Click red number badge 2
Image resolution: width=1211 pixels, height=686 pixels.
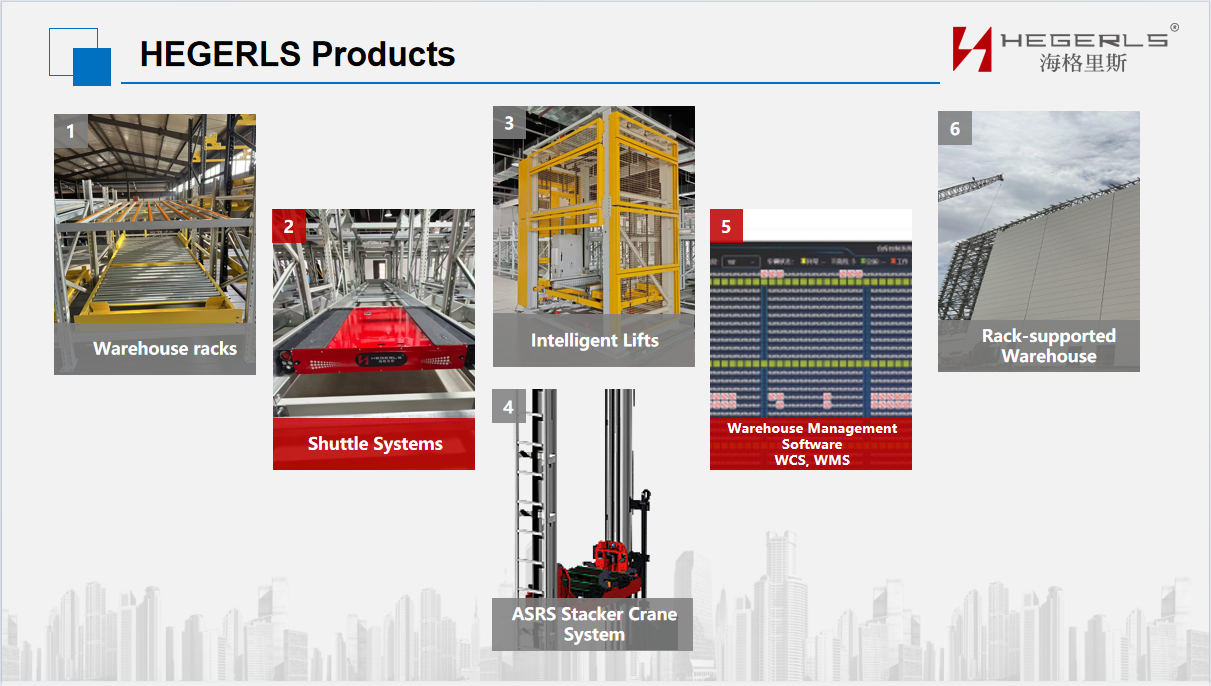tap(290, 226)
